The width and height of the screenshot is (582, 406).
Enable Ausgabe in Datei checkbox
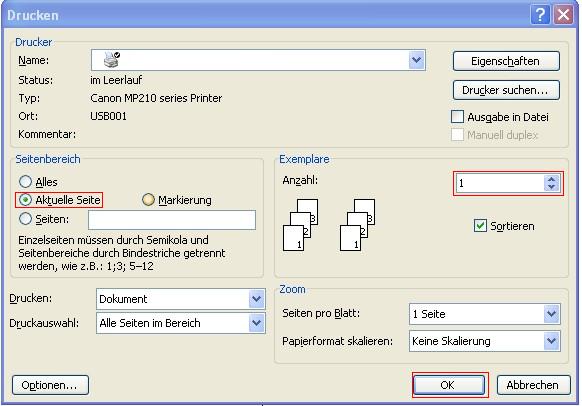coord(457,117)
